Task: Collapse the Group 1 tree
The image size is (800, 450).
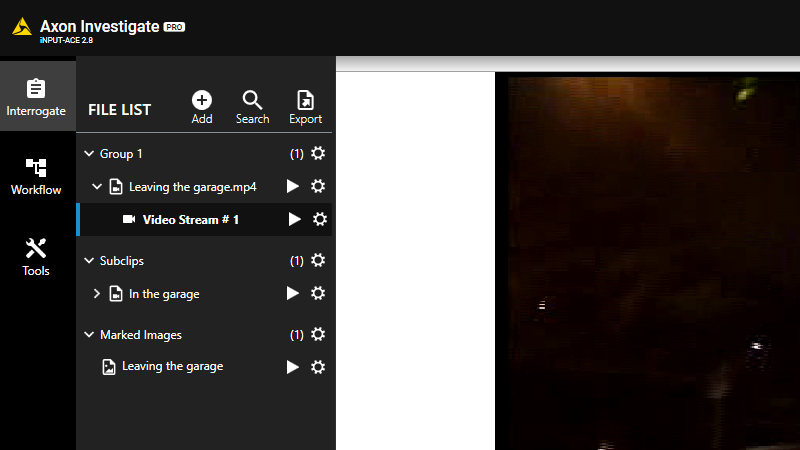Action: click(89, 154)
